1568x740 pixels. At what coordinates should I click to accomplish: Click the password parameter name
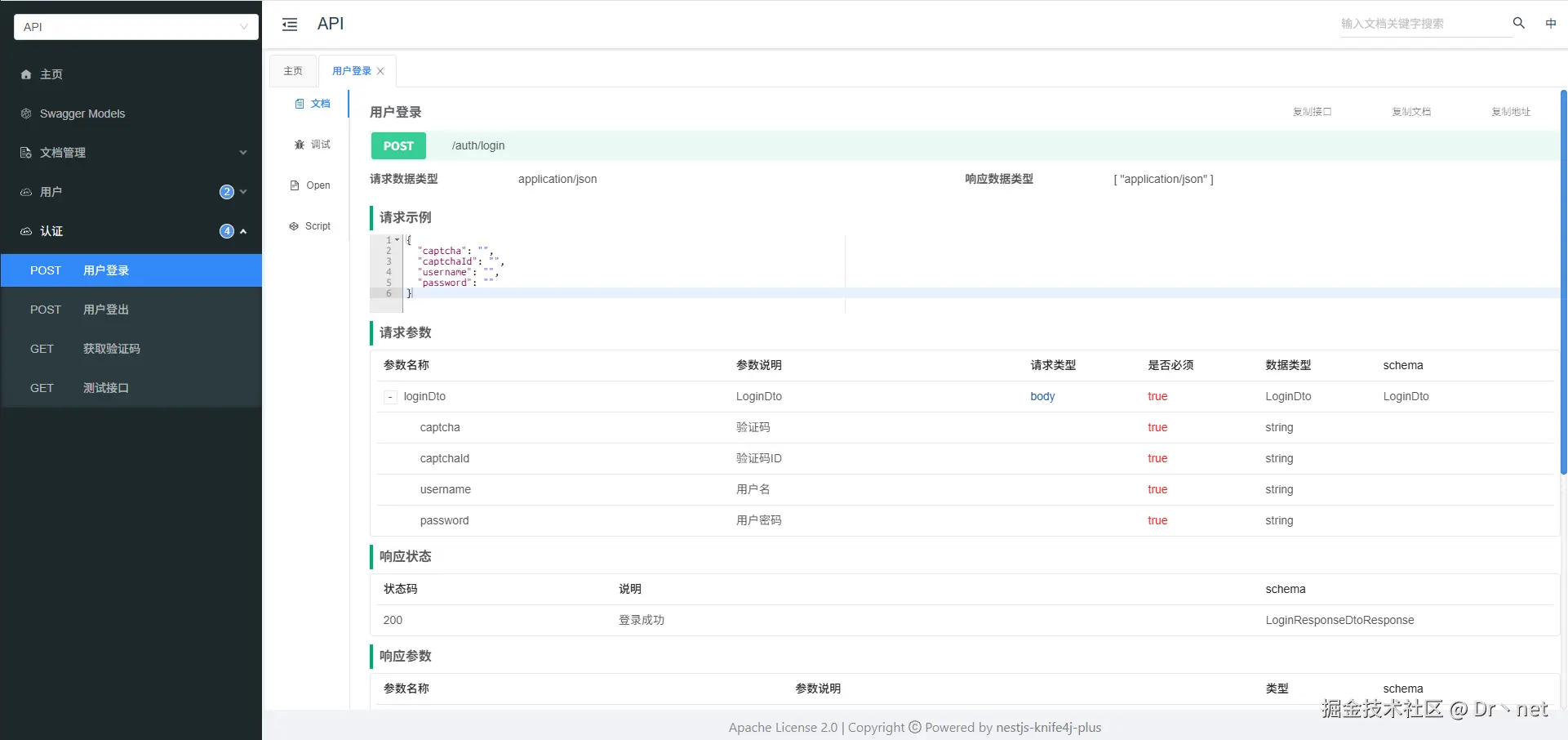coord(445,521)
